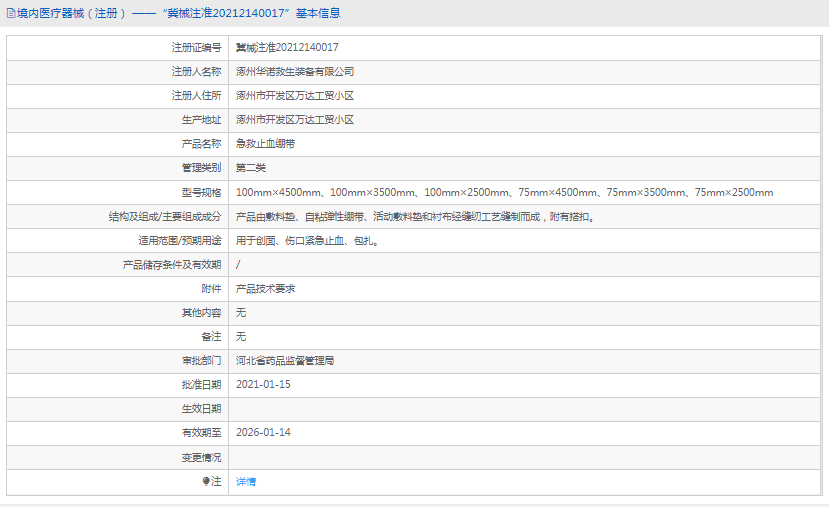Select expiry date 2026-01-14
The image size is (829, 507).
(x=263, y=432)
